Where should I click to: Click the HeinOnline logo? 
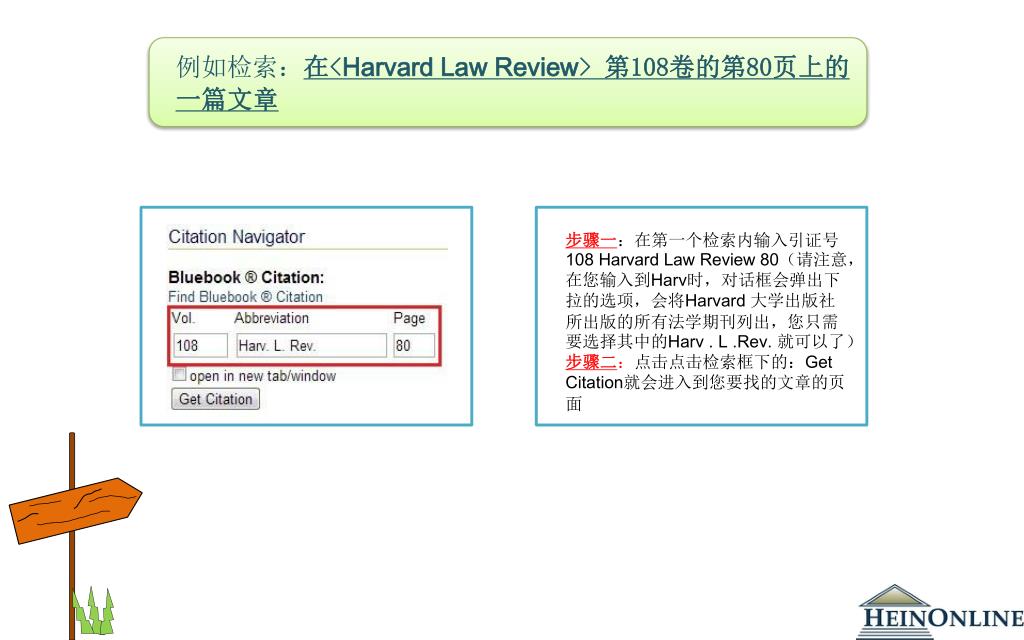pos(940,612)
